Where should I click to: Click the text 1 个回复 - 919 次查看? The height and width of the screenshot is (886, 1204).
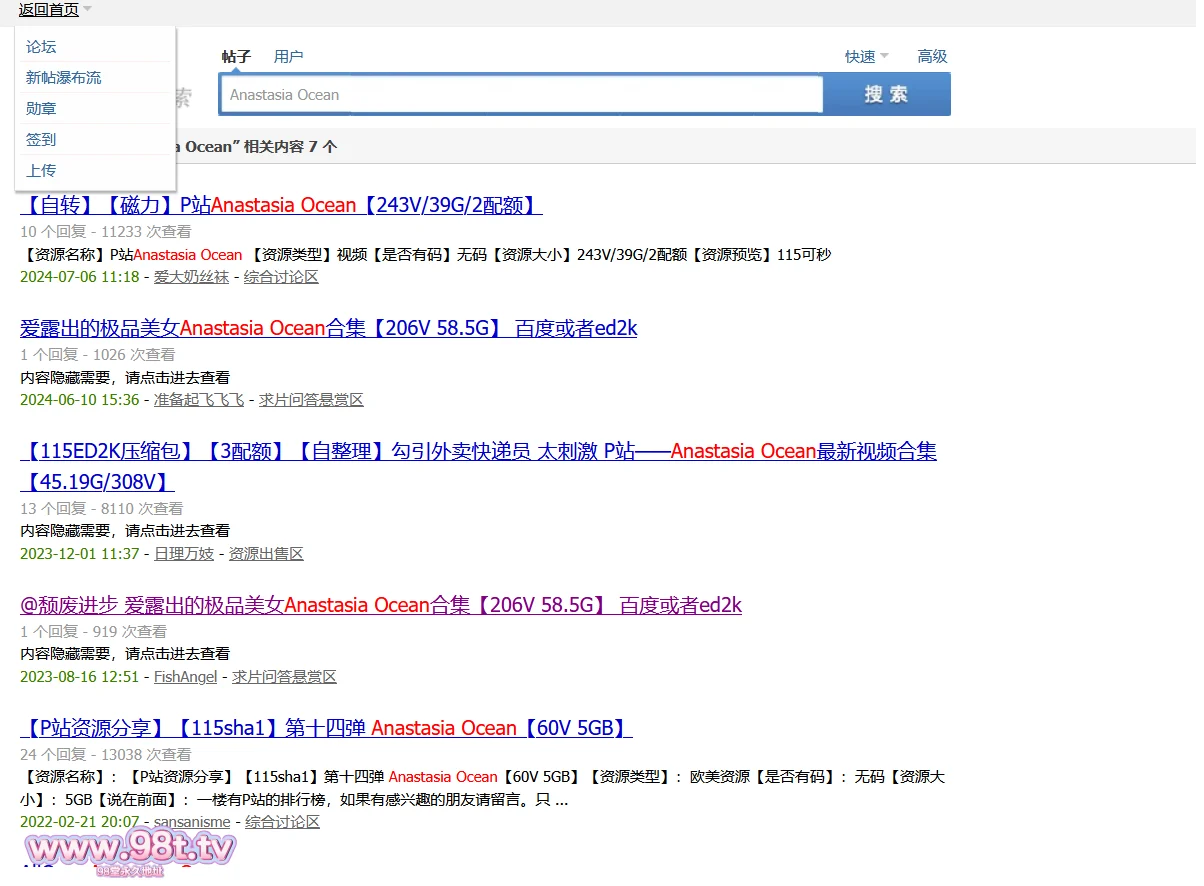pos(93,632)
